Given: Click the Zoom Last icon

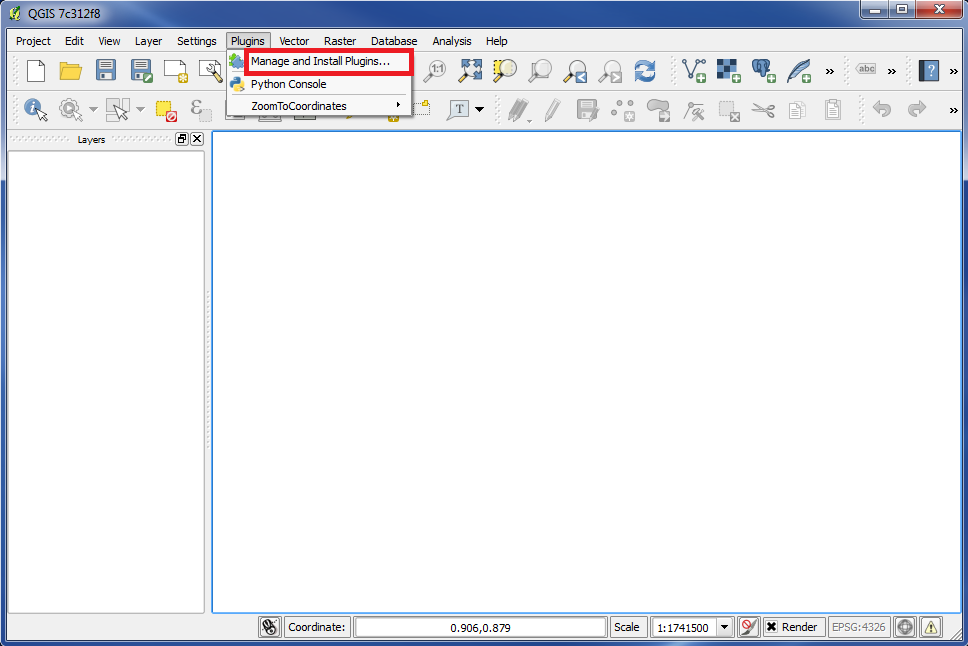Looking at the screenshot, I should (575, 71).
